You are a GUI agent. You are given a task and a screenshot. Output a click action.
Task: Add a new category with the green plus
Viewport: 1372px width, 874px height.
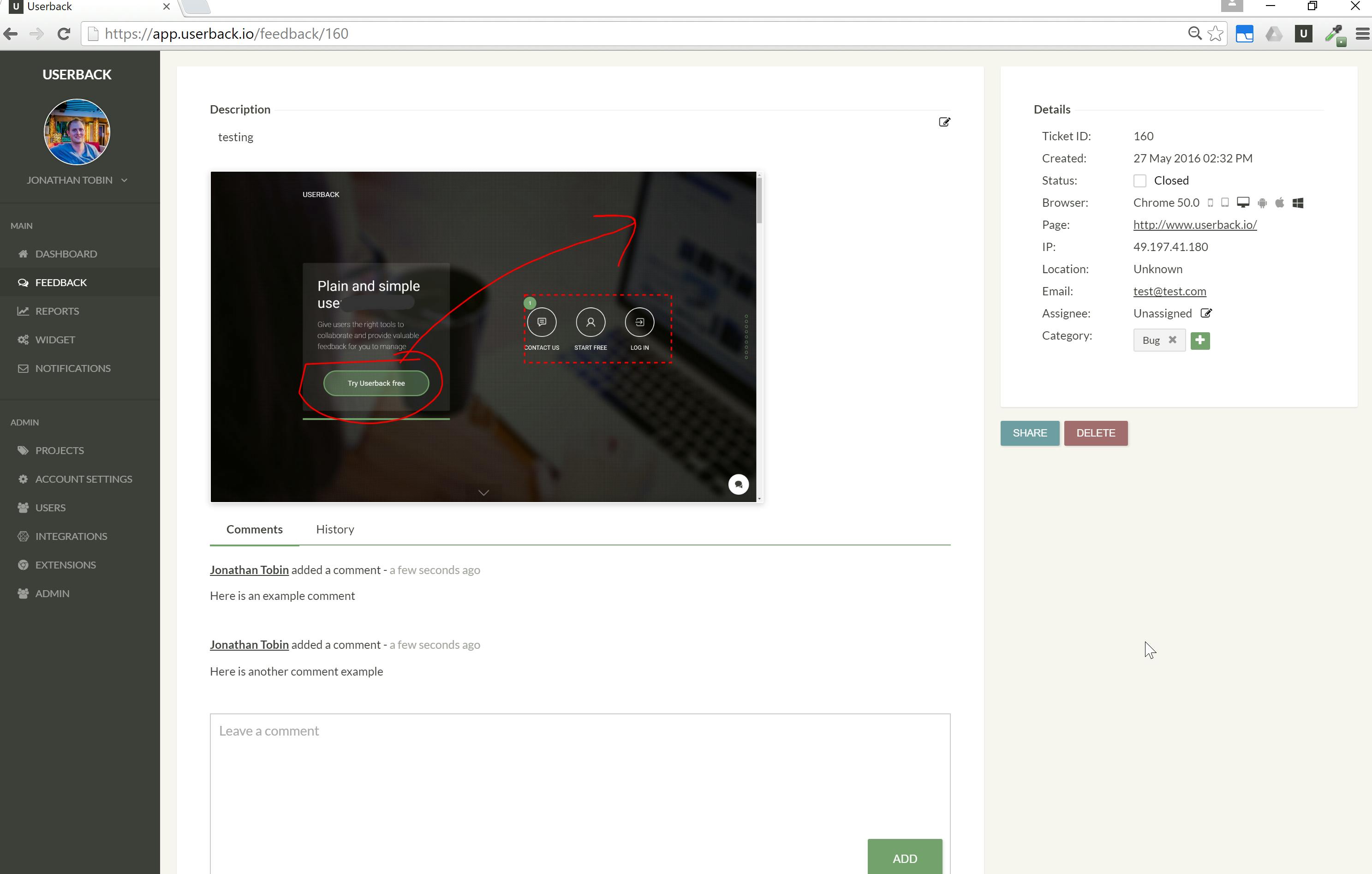click(1200, 340)
